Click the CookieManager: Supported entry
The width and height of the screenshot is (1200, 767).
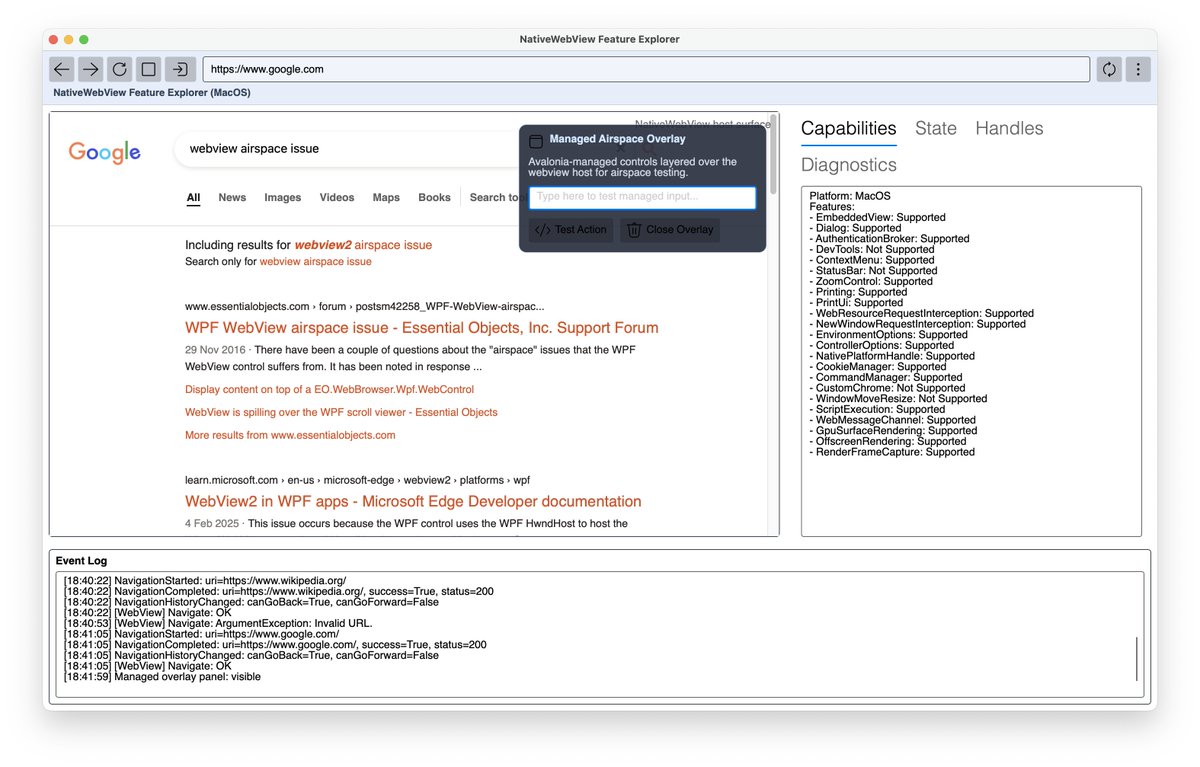click(x=877, y=367)
